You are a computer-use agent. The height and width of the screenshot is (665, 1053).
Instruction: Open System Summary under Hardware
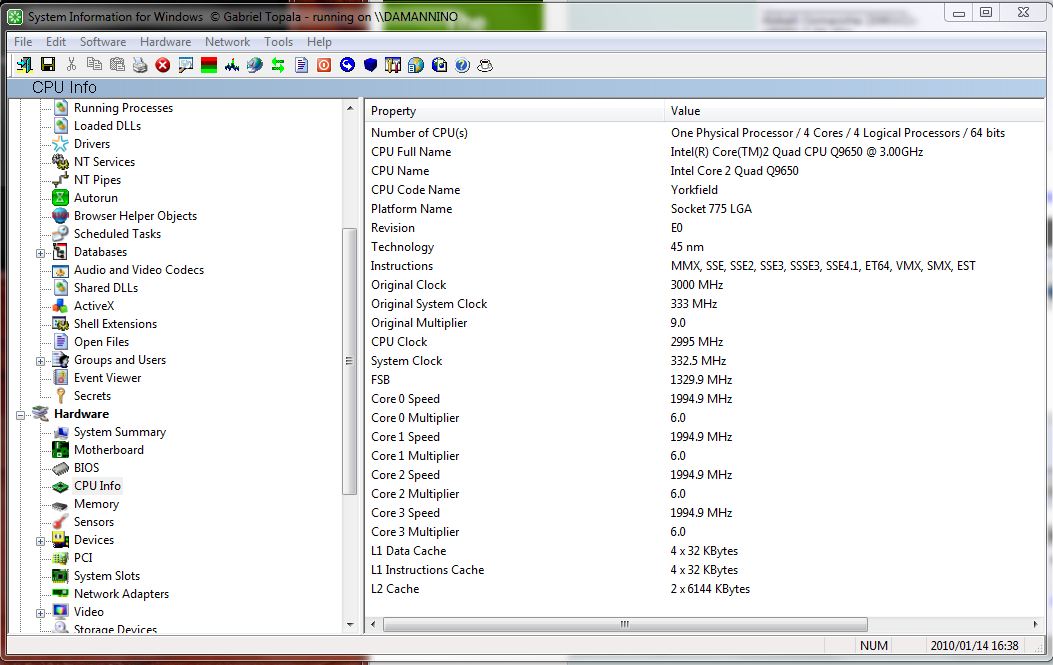[120, 432]
